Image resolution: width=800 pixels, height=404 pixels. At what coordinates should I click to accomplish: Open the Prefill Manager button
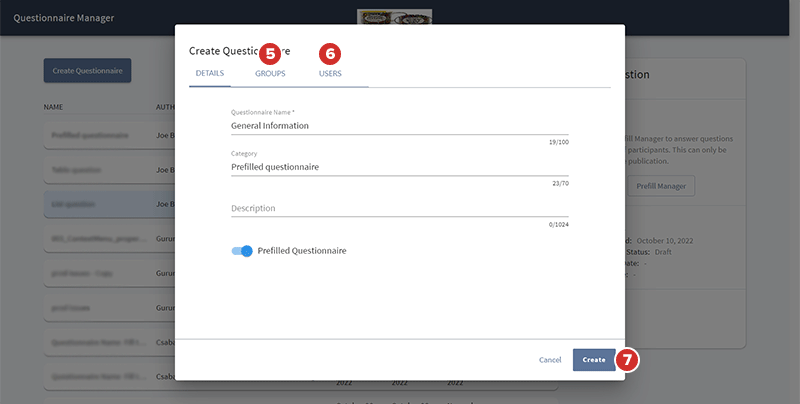click(661, 185)
